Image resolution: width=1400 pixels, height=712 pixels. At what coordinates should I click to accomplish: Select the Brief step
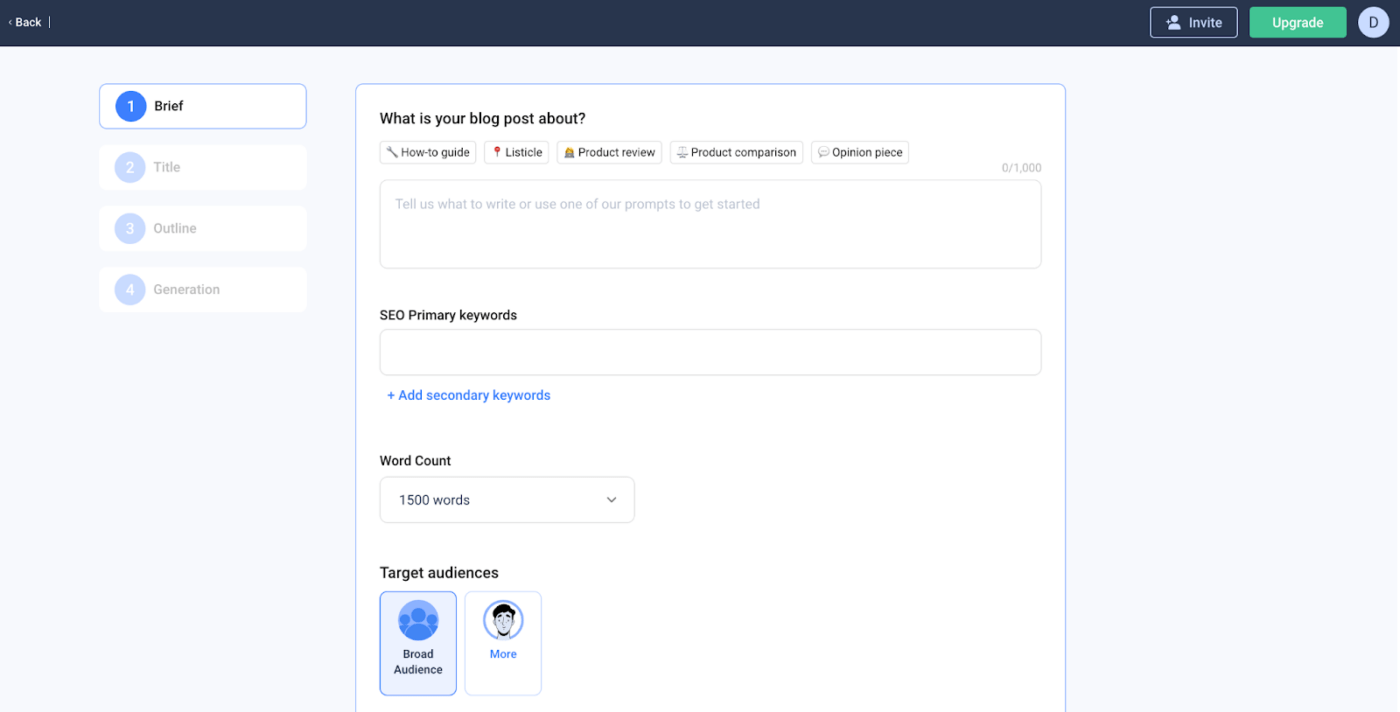(x=203, y=106)
